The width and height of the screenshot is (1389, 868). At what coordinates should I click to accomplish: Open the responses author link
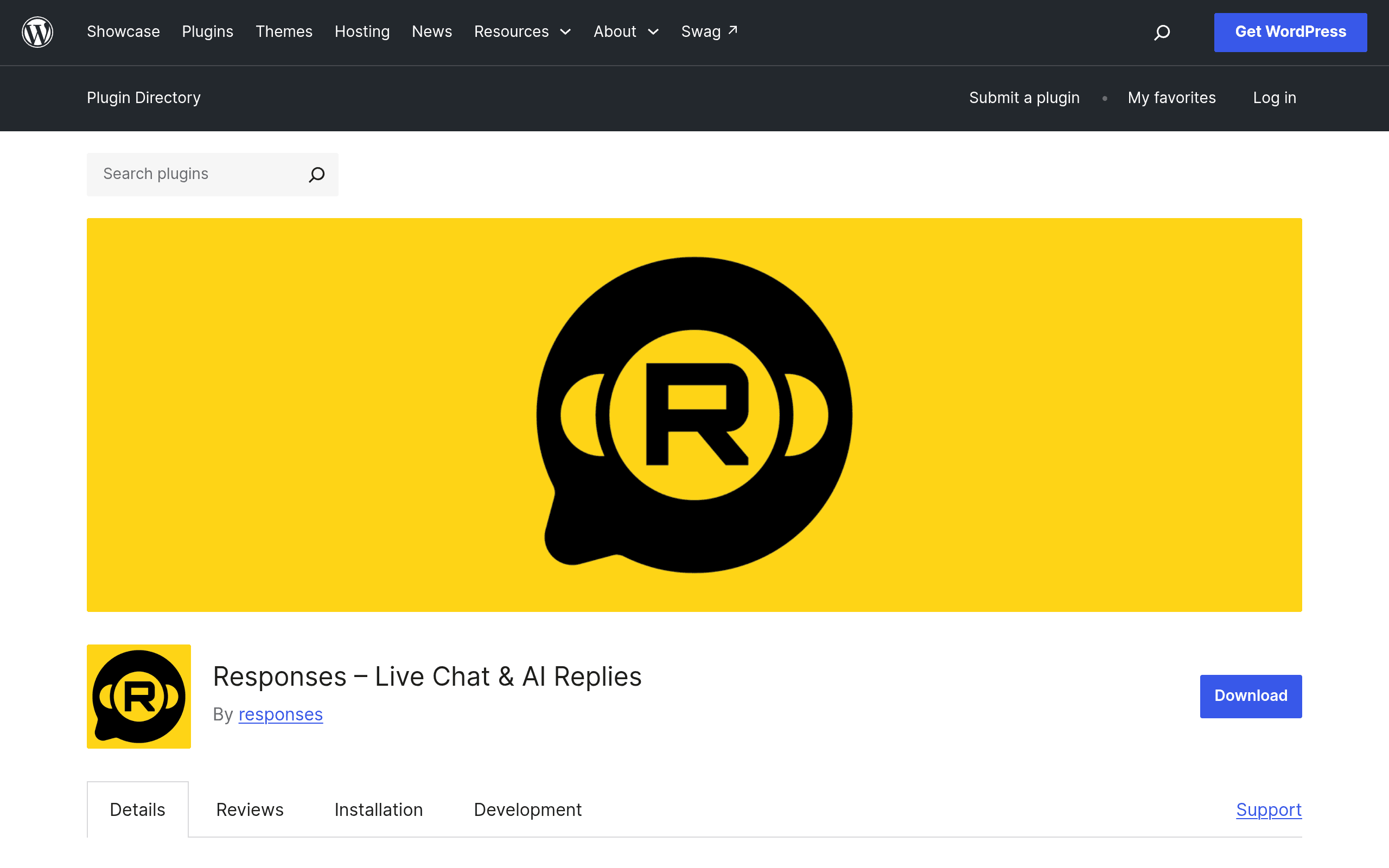[x=281, y=714]
